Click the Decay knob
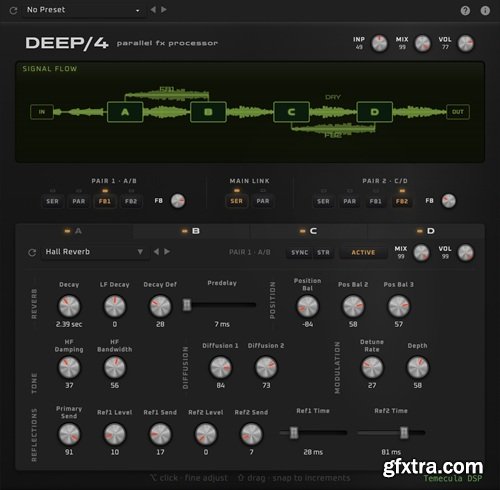500x490 pixels. 69,306
